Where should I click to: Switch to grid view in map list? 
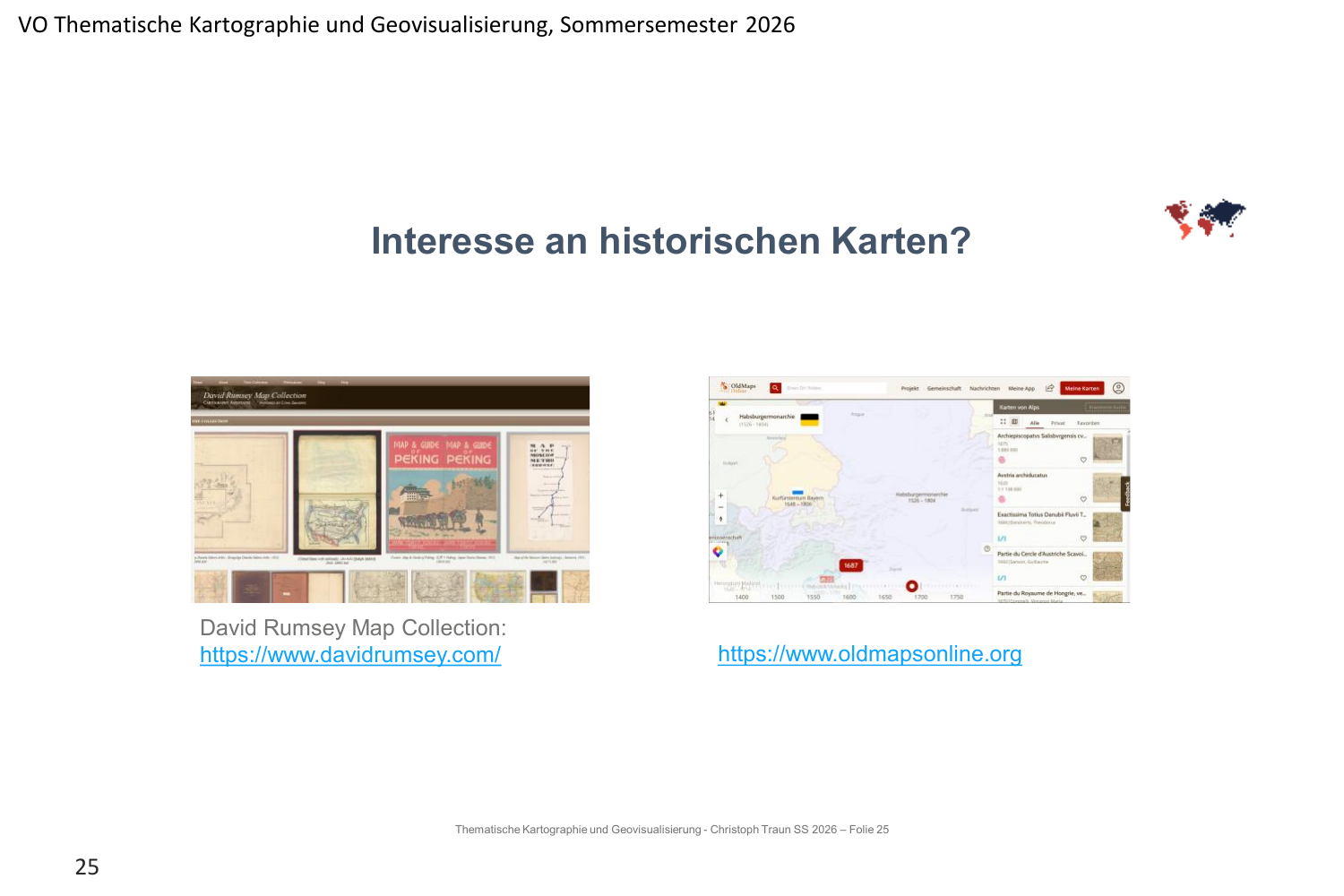(1004, 422)
